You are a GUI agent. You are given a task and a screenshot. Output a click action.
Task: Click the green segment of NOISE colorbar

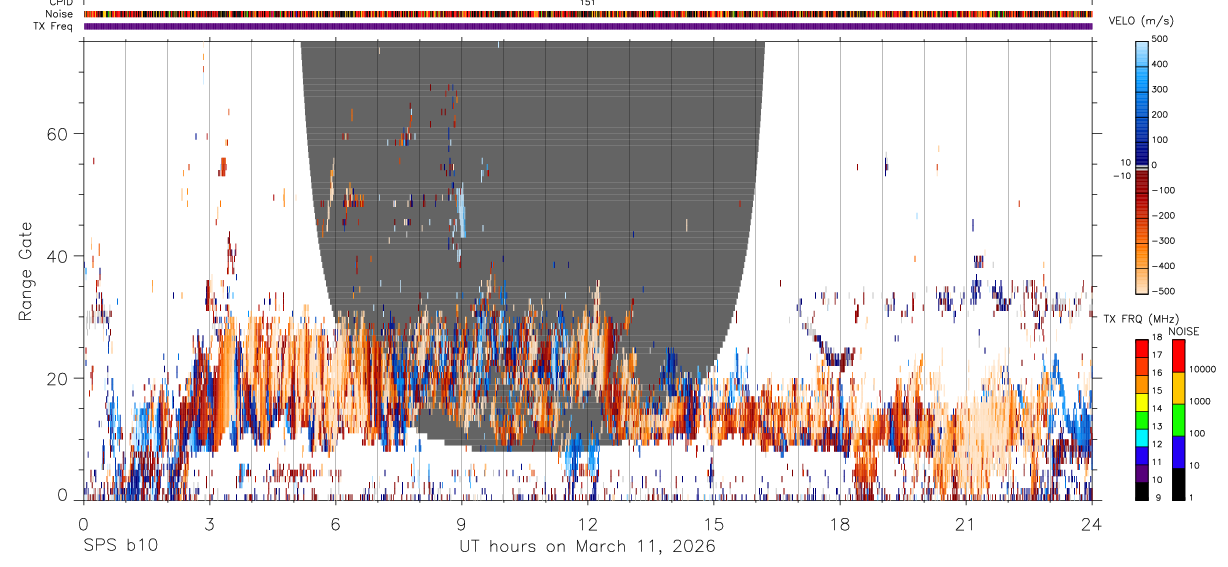[x=1179, y=420]
